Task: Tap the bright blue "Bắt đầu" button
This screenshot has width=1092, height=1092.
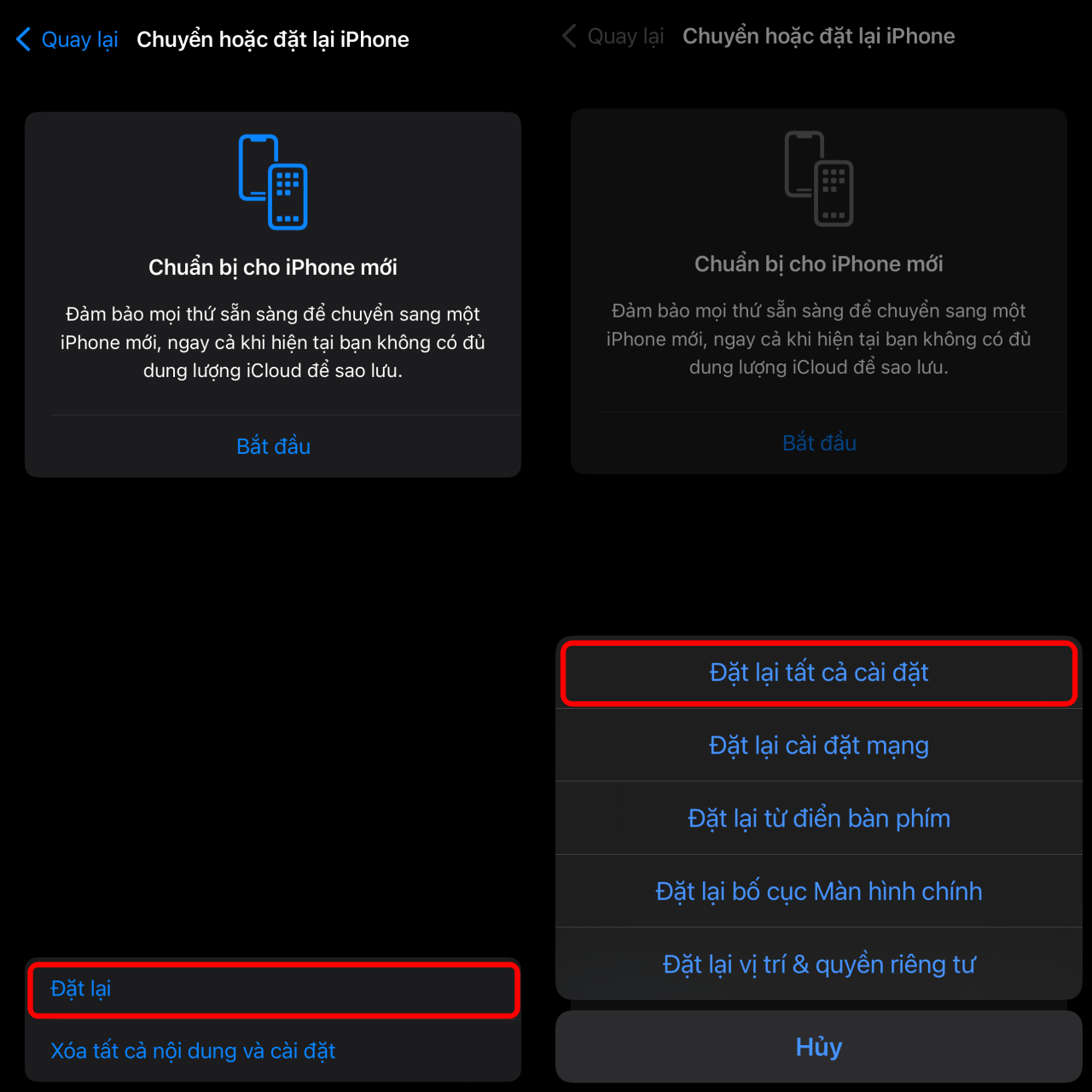Action: click(273, 446)
